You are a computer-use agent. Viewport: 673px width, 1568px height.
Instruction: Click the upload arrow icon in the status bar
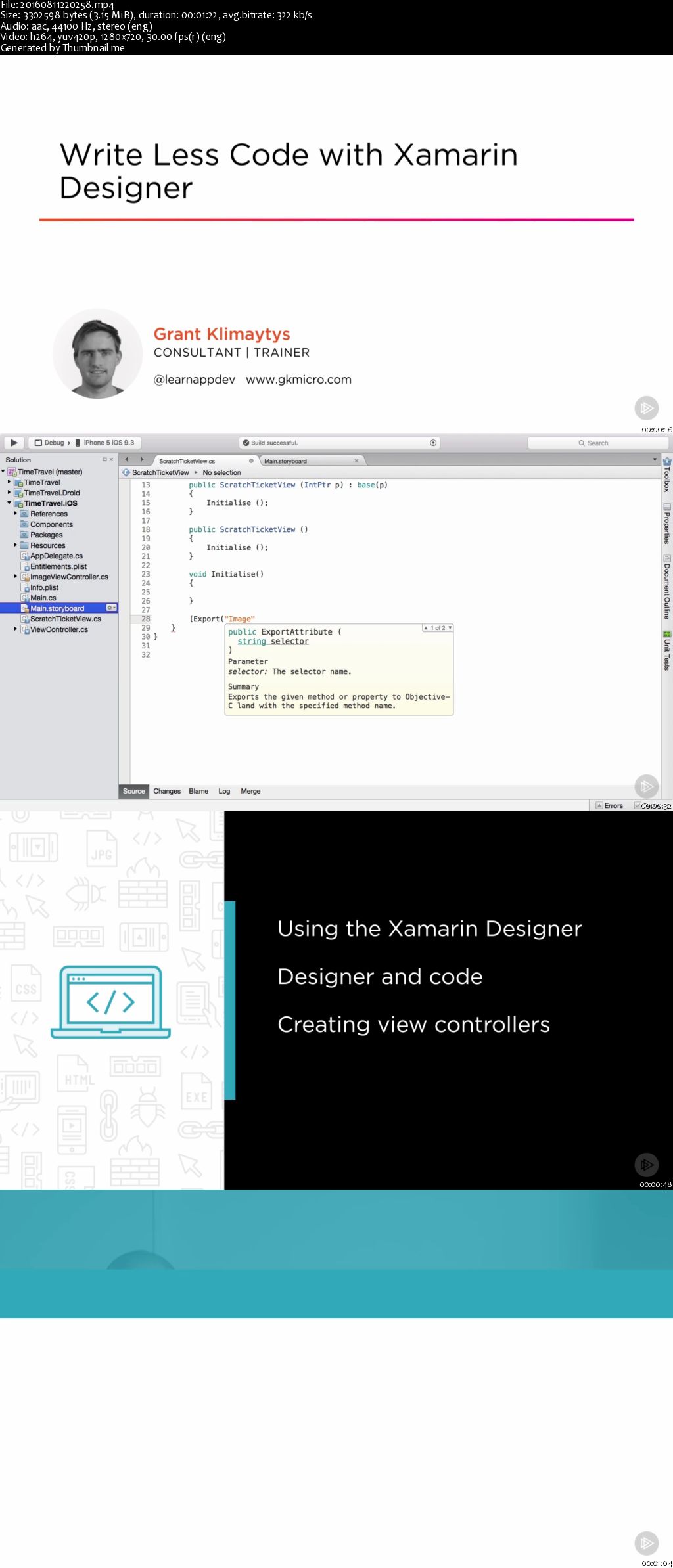433,443
